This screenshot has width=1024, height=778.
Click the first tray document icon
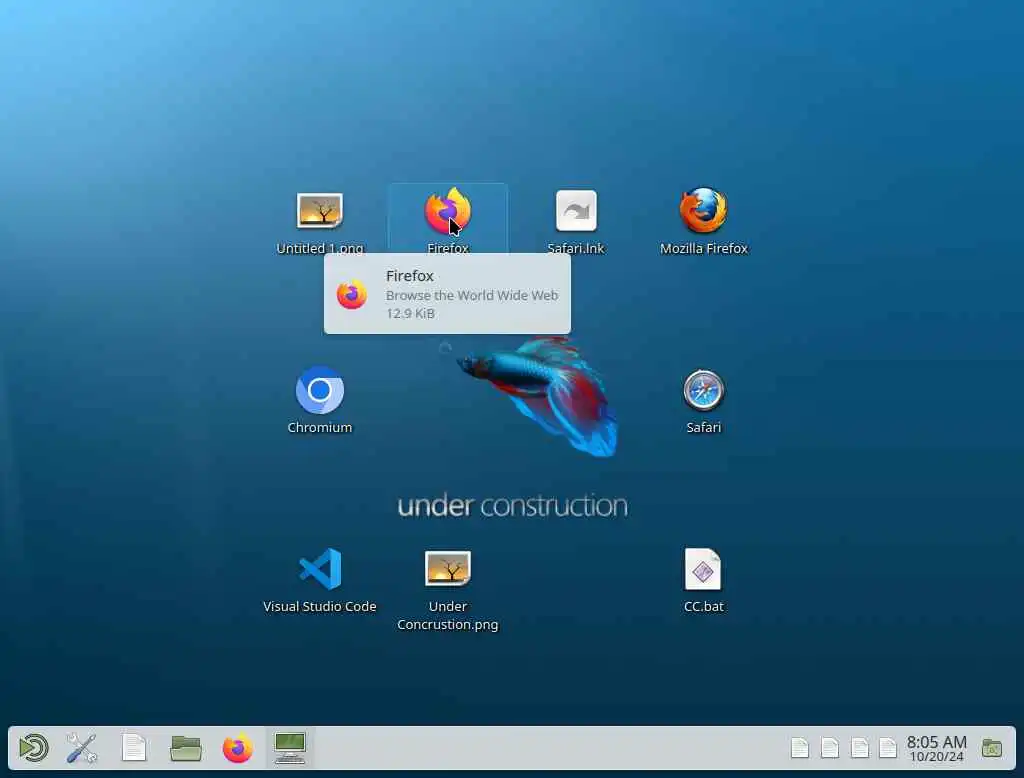(800, 748)
